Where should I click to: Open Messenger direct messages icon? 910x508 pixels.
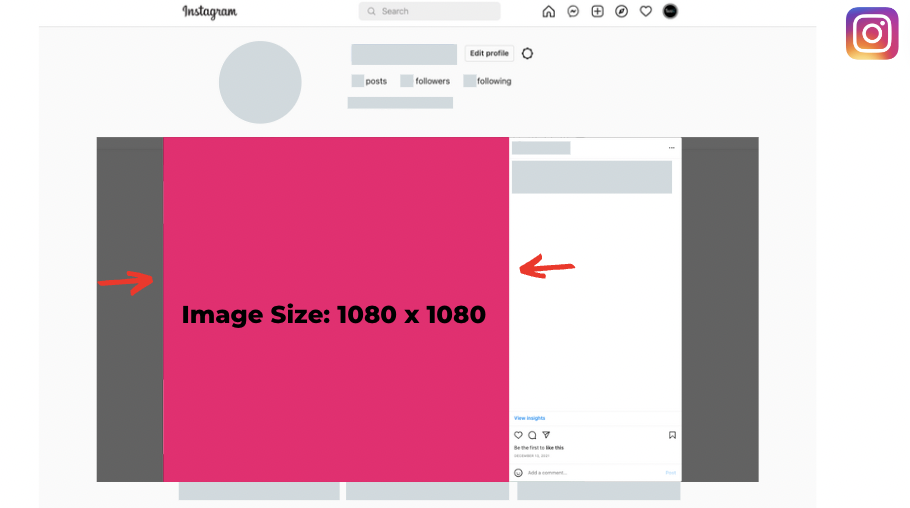tap(573, 12)
